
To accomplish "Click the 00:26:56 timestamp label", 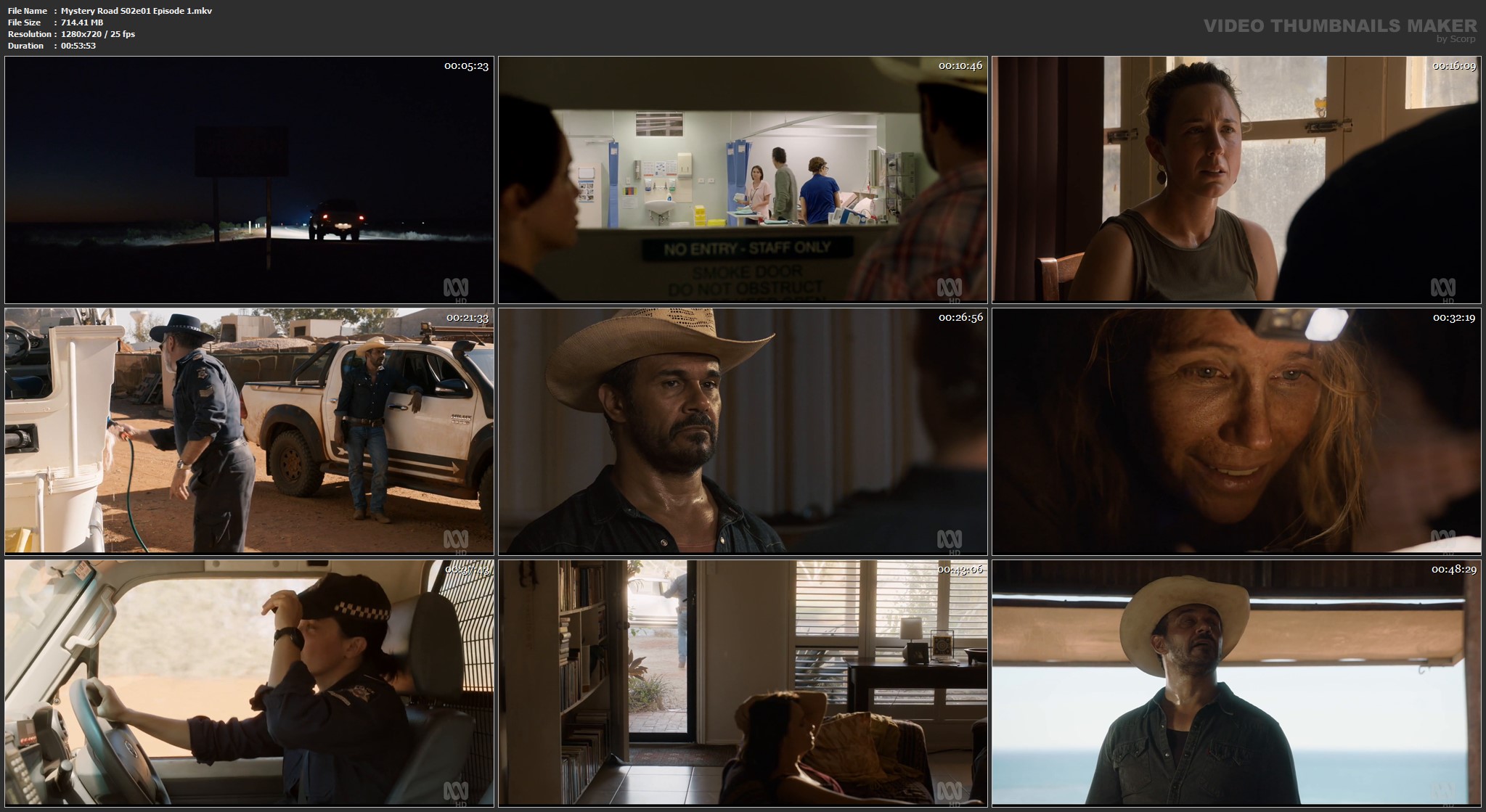I will [960, 318].
